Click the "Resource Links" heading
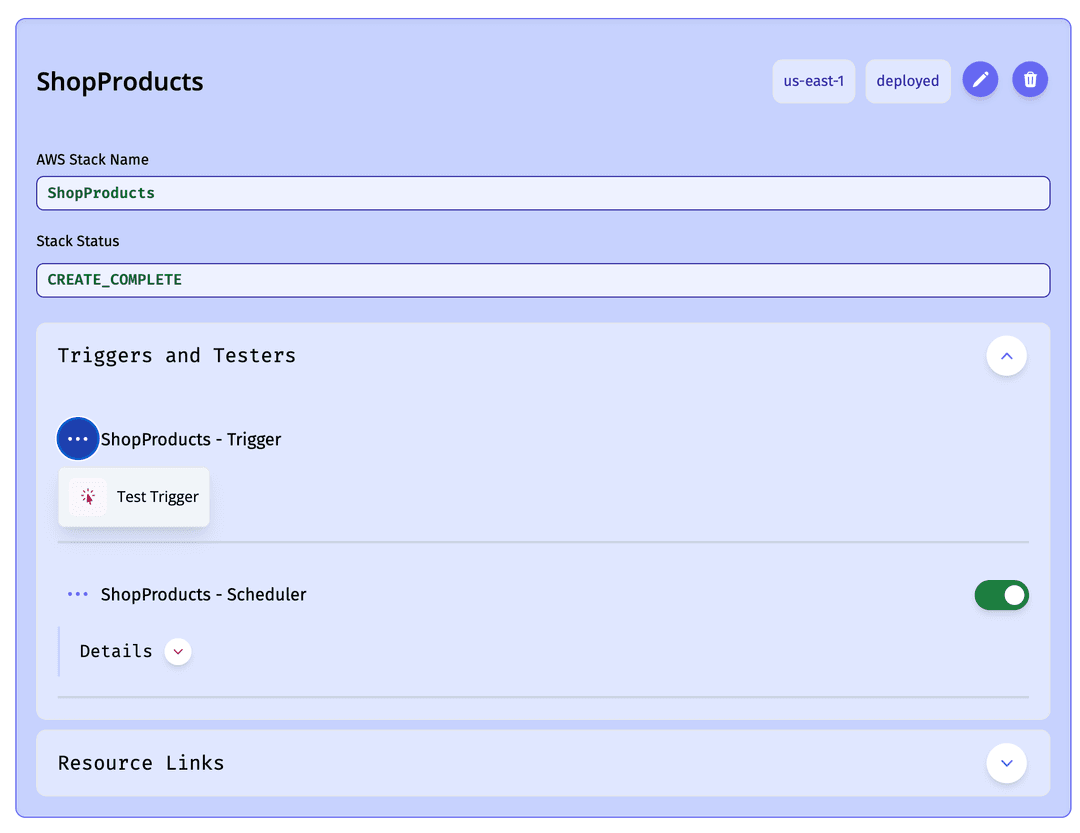Viewport: 1080px width, 833px height. [141, 763]
